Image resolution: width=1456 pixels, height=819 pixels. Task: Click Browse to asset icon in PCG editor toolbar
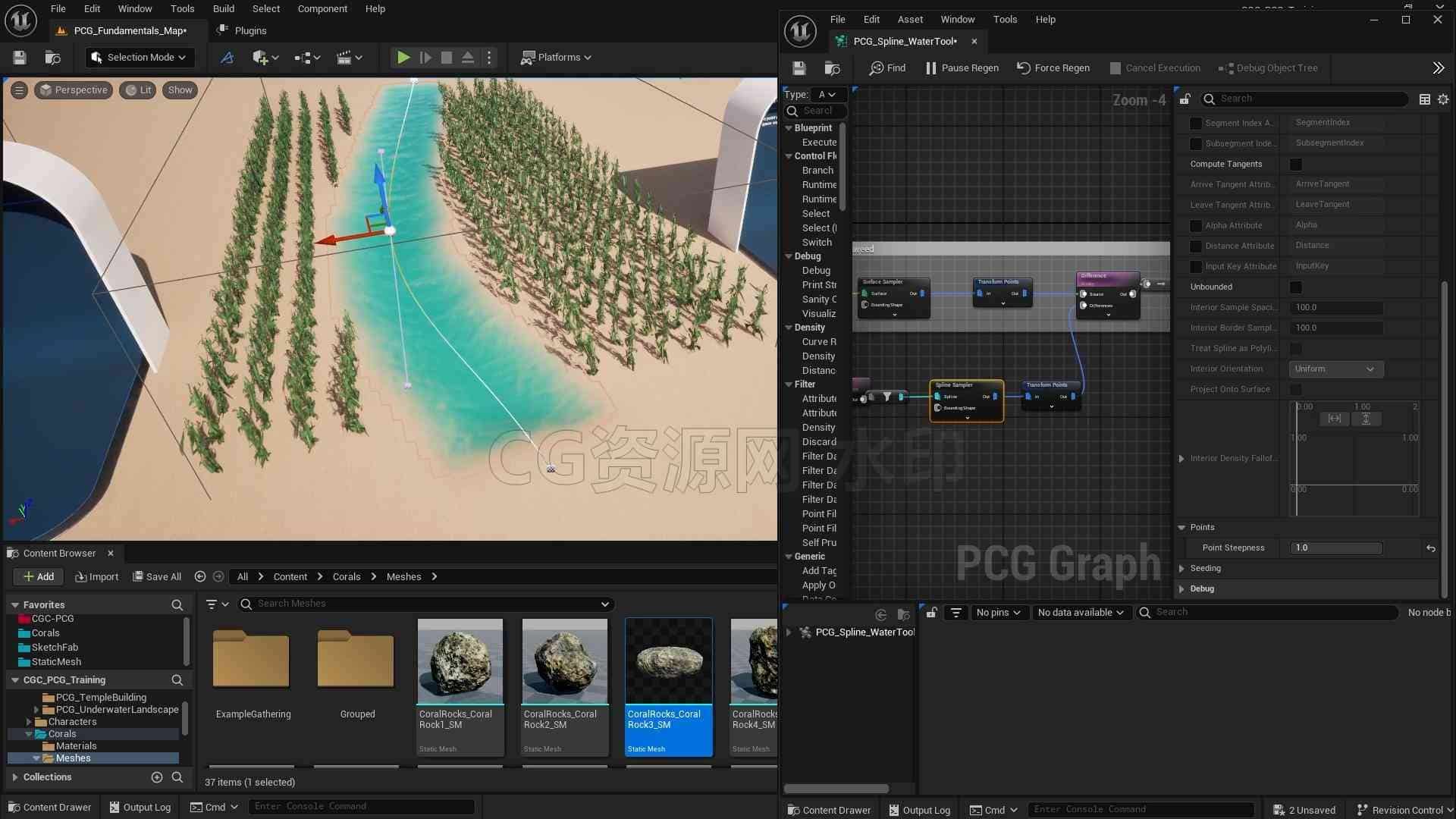click(x=833, y=68)
